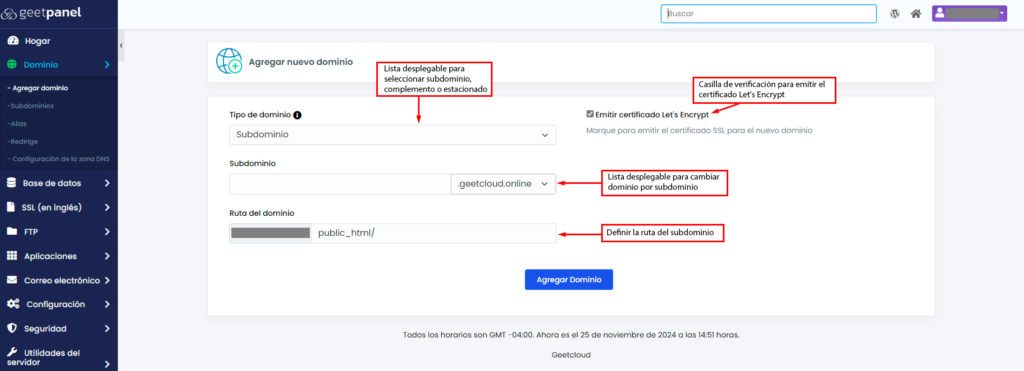Click the Configuración gears icon
This screenshot has height=371, width=1024.
click(12, 304)
